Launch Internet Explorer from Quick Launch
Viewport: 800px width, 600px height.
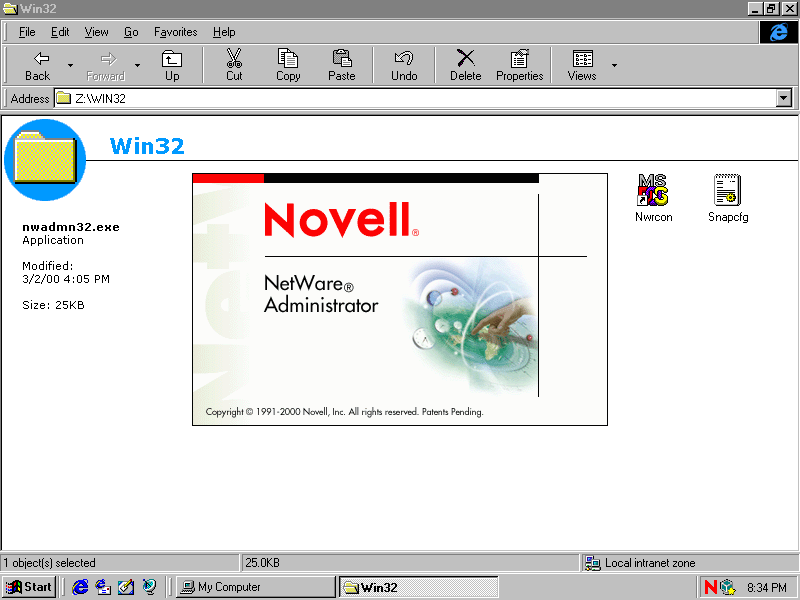pyautogui.click(x=80, y=587)
